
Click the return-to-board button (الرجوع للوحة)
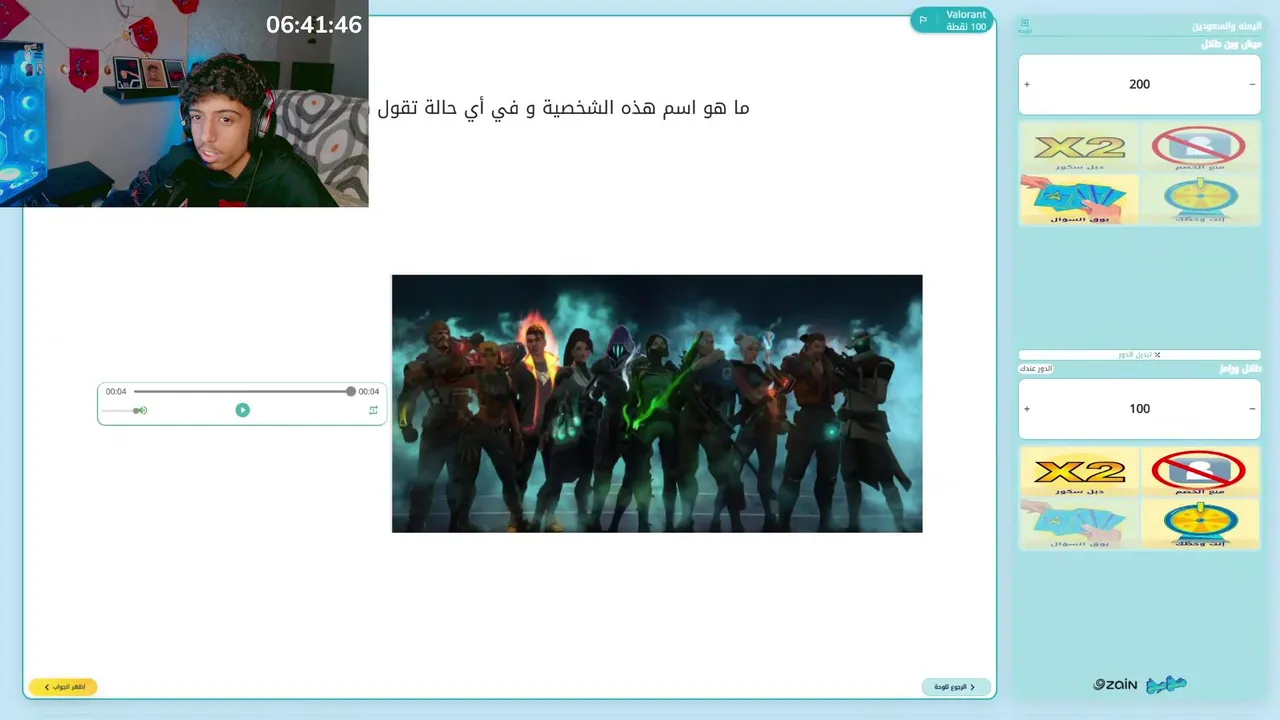(x=956, y=687)
